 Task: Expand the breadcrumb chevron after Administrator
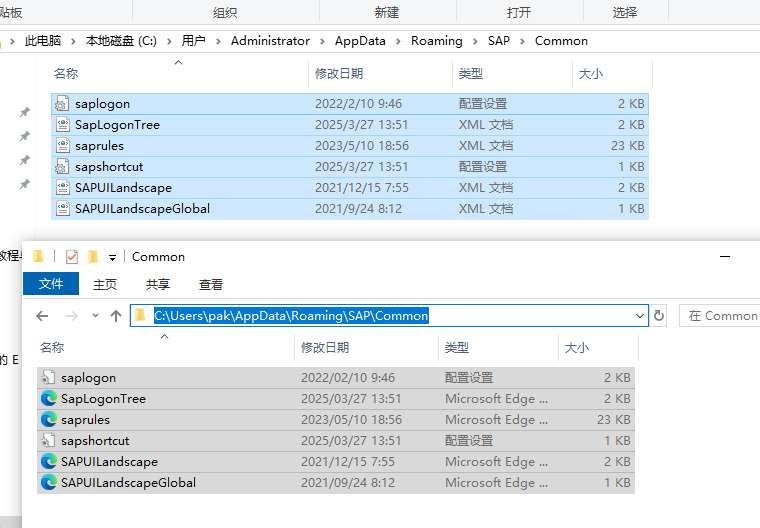coord(322,41)
